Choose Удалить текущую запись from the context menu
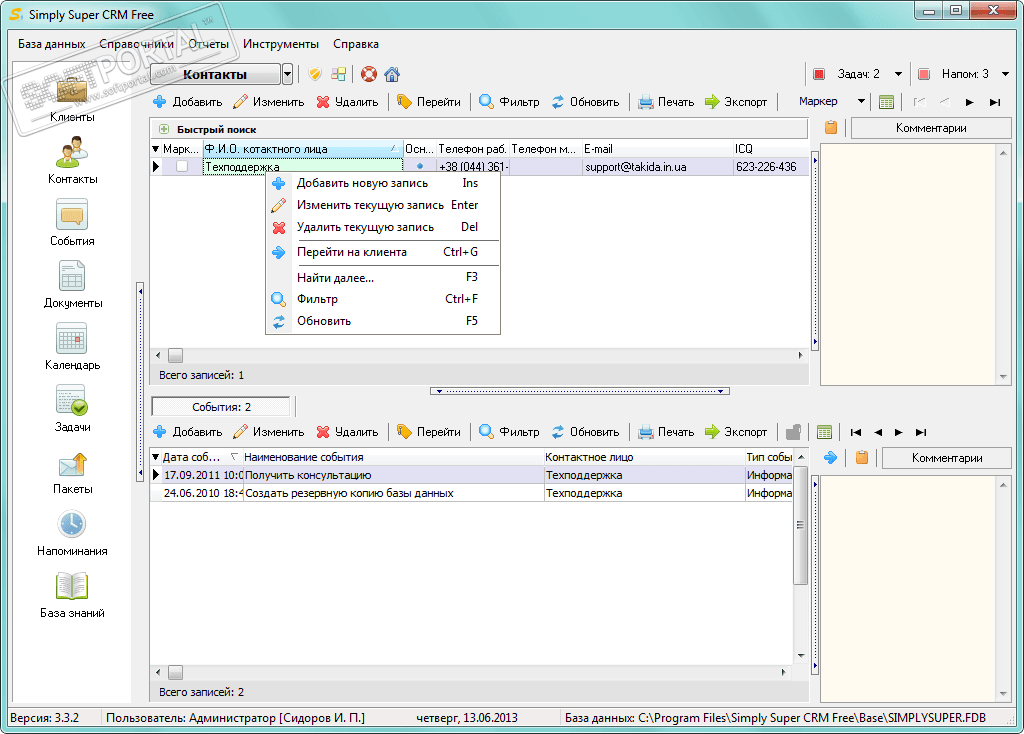This screenshot has height=734, width=1024. (383, 227)
